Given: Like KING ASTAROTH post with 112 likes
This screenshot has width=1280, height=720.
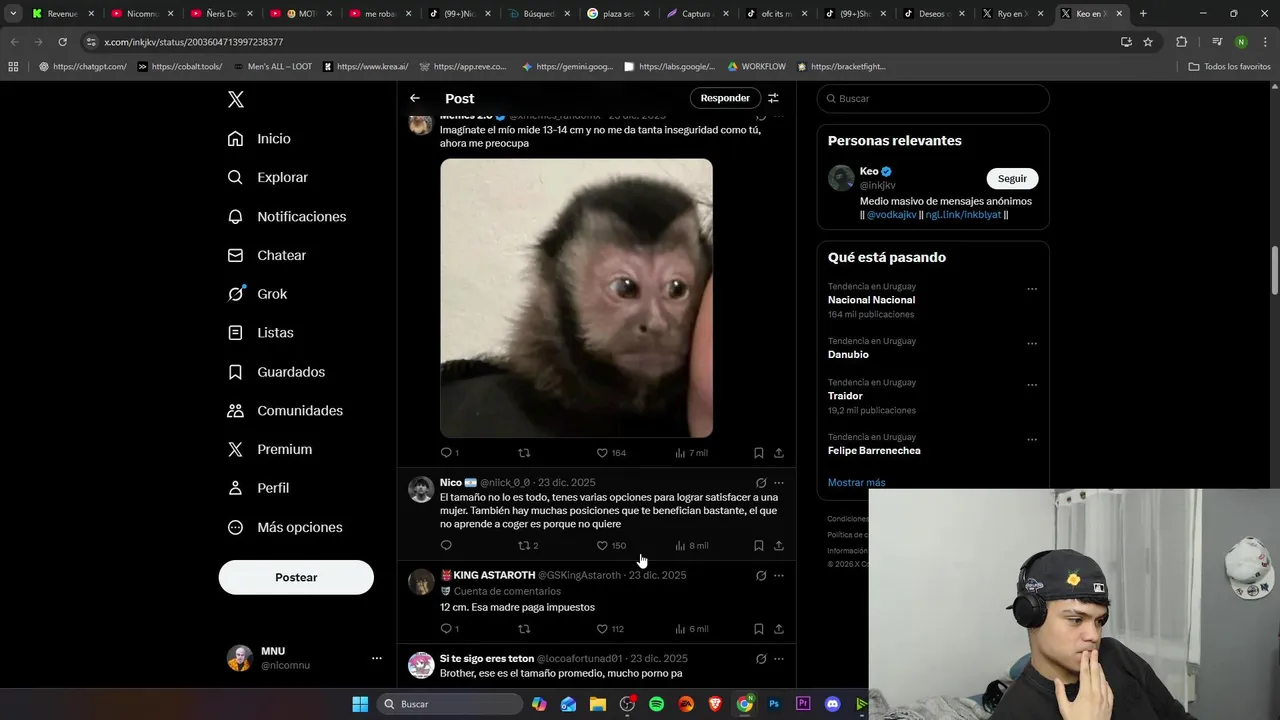Looking at the screenshot, I should [610, 629].
